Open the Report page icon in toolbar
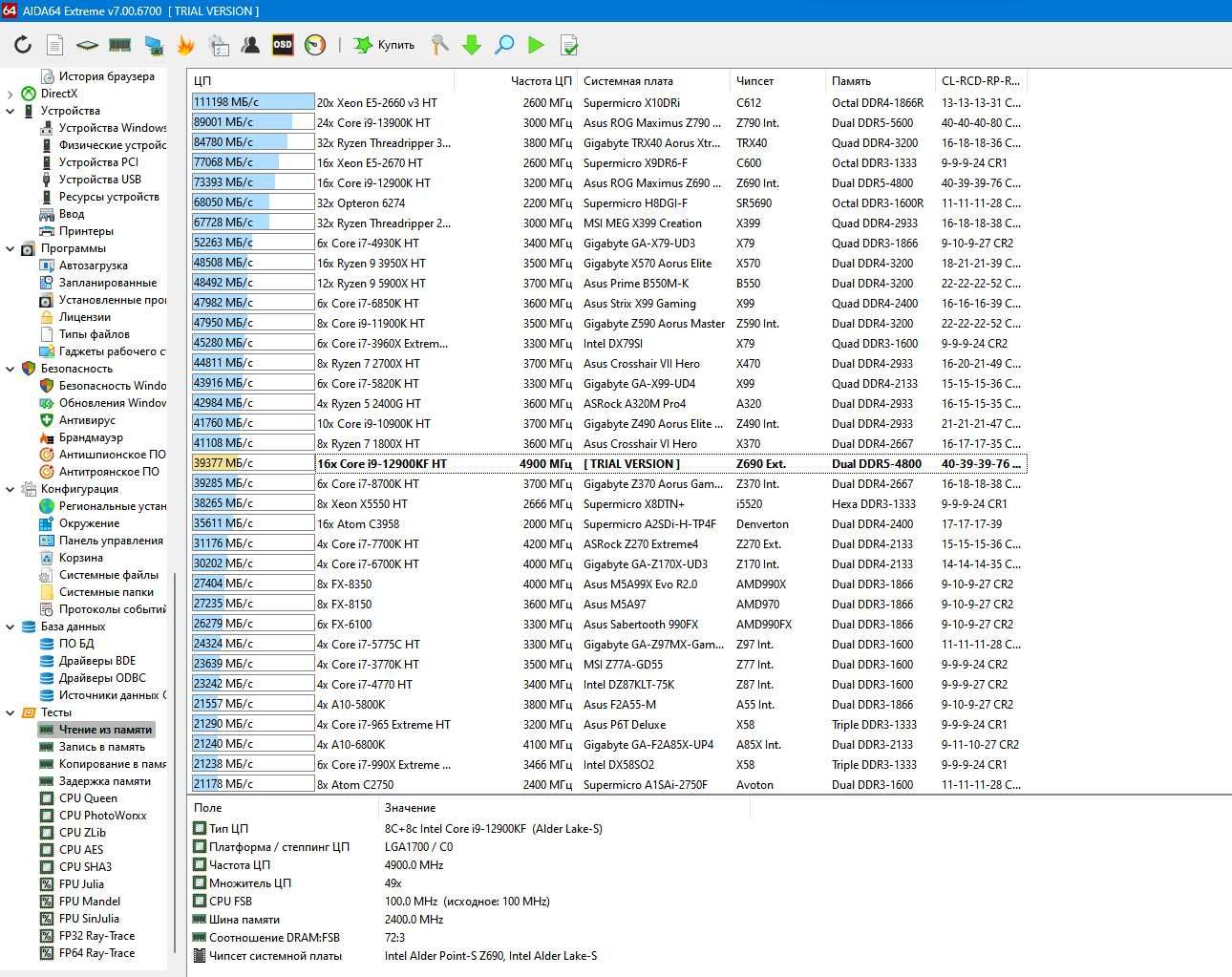 (55, 45)
